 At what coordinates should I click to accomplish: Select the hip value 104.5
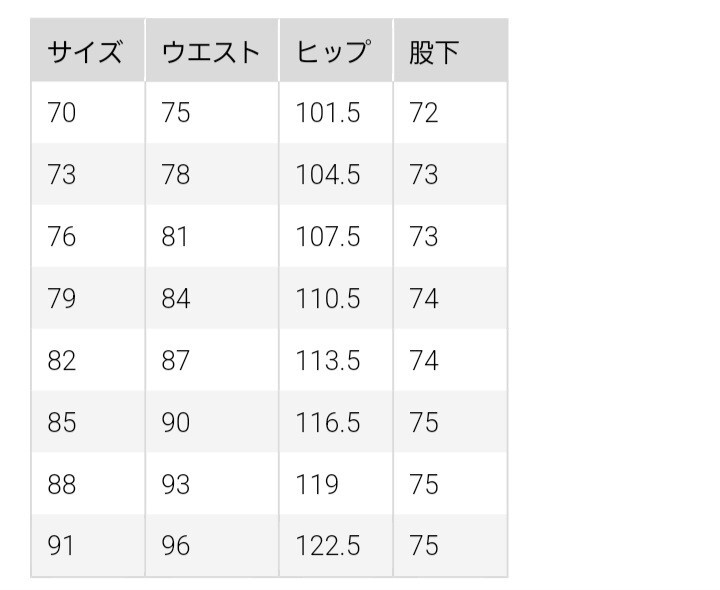click(x=327, y=175)
